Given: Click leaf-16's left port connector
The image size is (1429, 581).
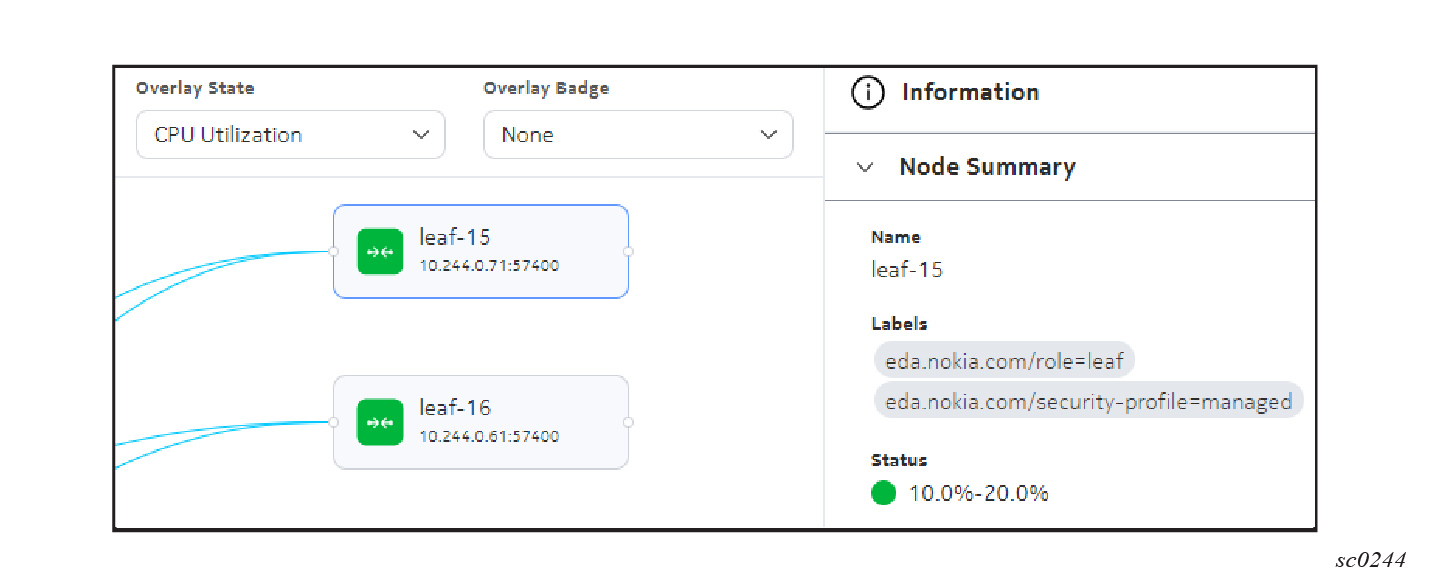Looking at the screenshot, I should point(334,422).
